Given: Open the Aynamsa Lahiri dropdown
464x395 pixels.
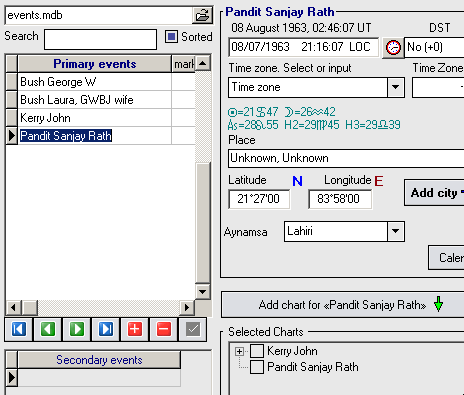Looking at the screenshot, I should coord(396,231).
